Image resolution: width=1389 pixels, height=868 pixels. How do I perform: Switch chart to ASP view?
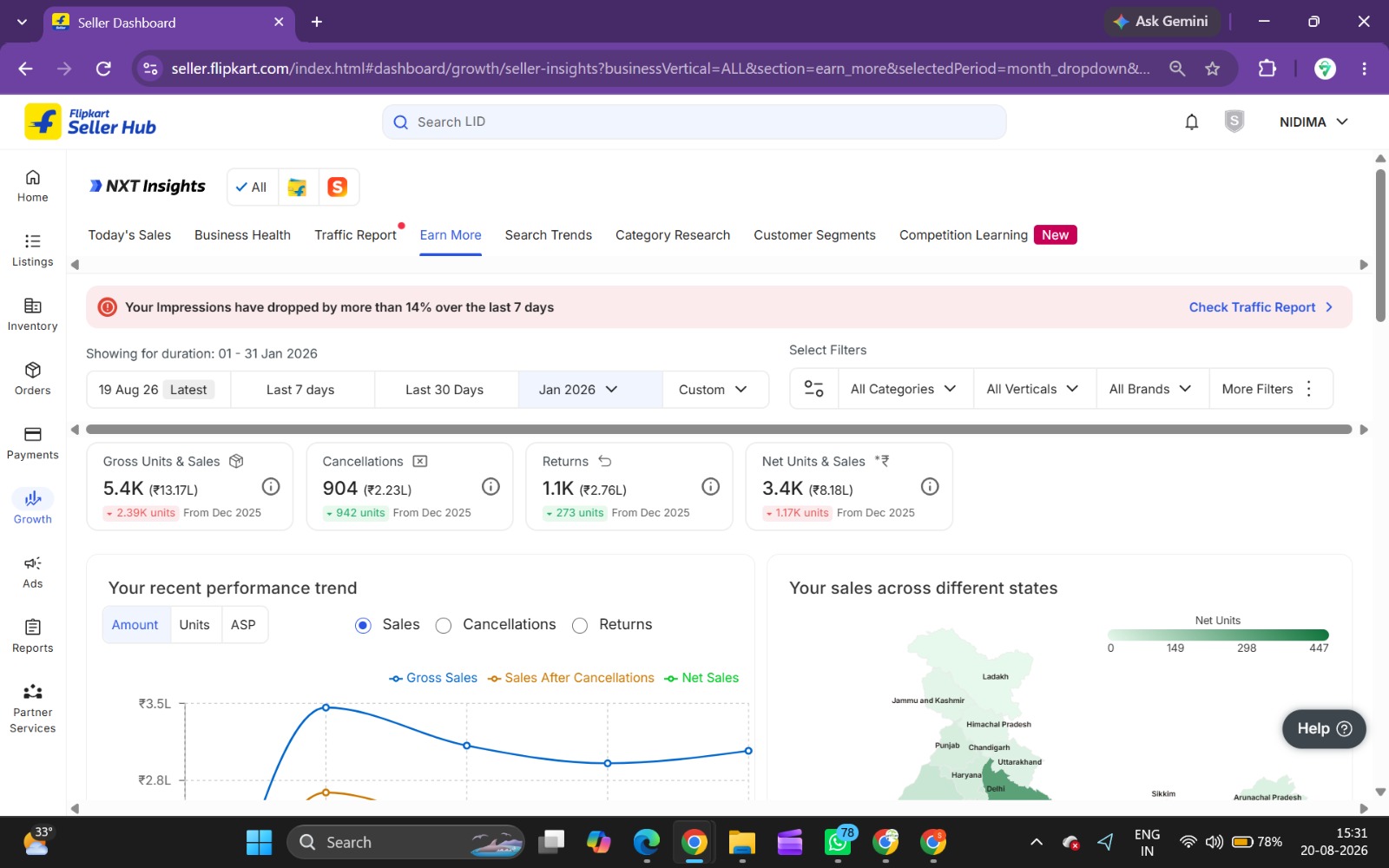(x=243, y=625)
